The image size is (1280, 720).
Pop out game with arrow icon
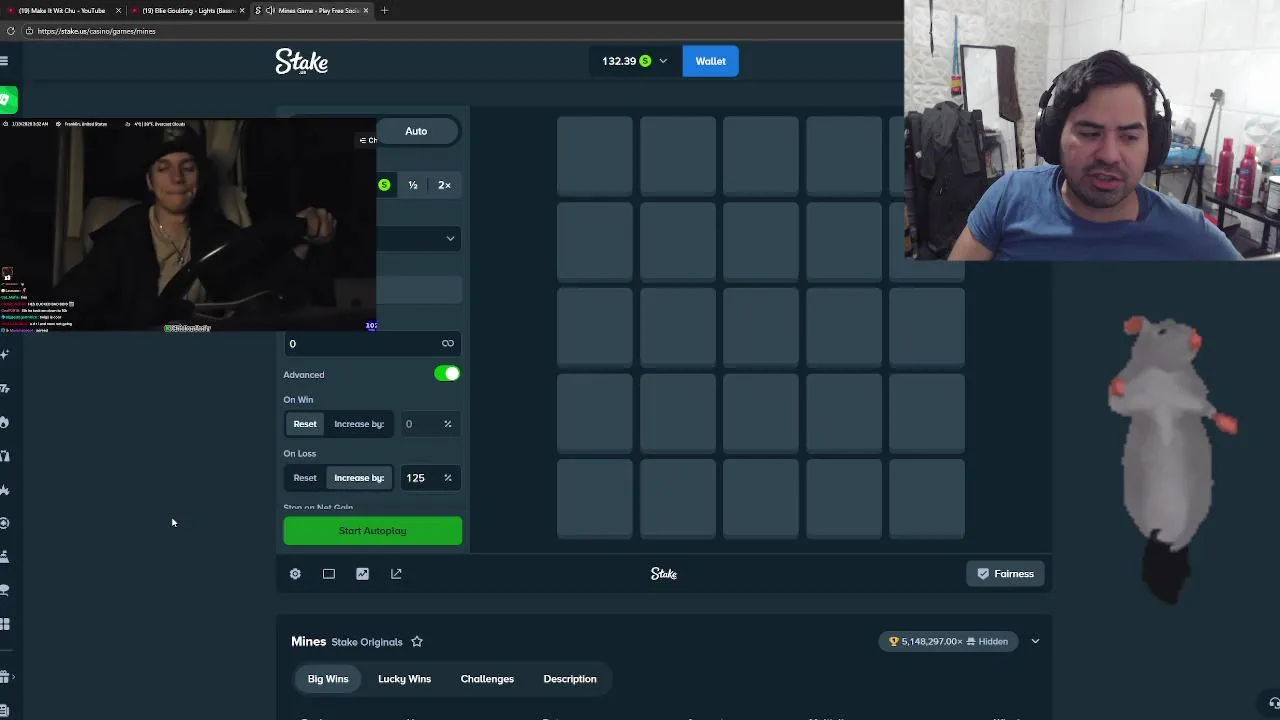point(396,574)
